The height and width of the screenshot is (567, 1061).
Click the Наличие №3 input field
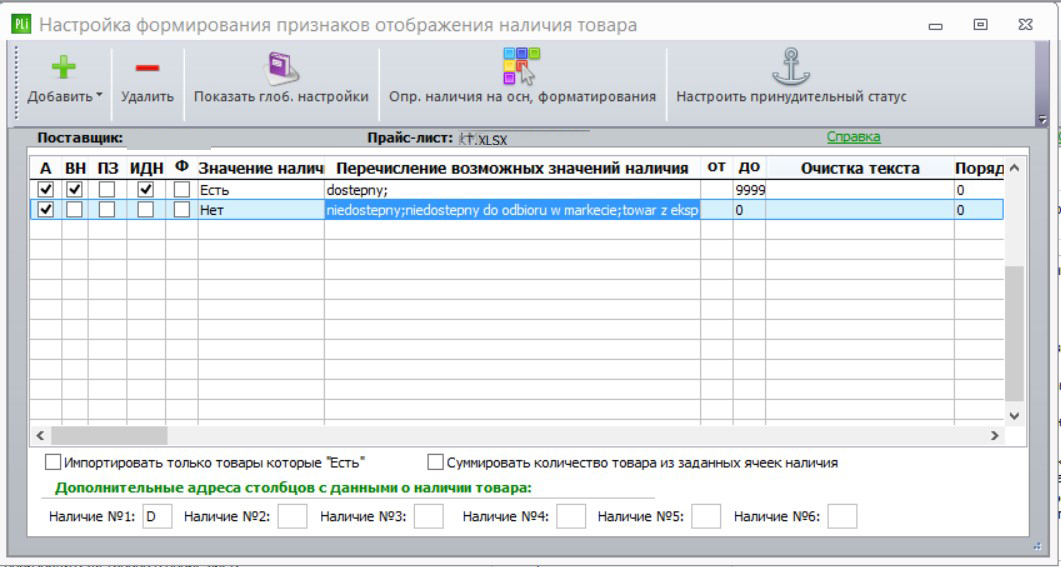(x=429, y=516)
